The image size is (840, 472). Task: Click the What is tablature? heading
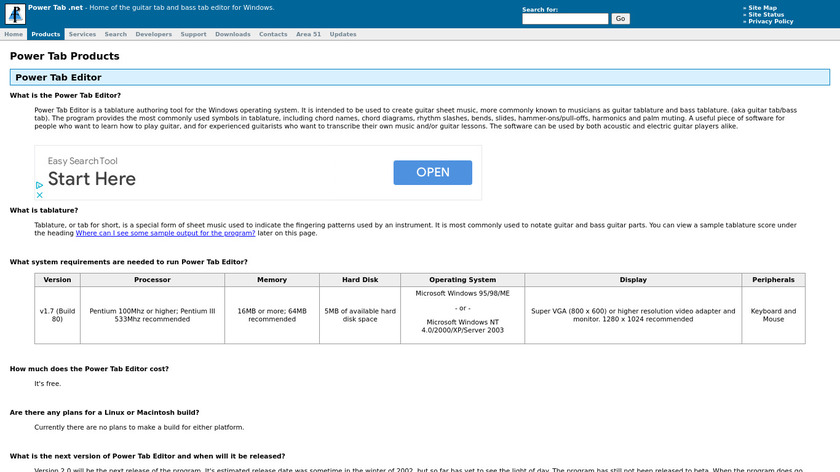point(44,211)
